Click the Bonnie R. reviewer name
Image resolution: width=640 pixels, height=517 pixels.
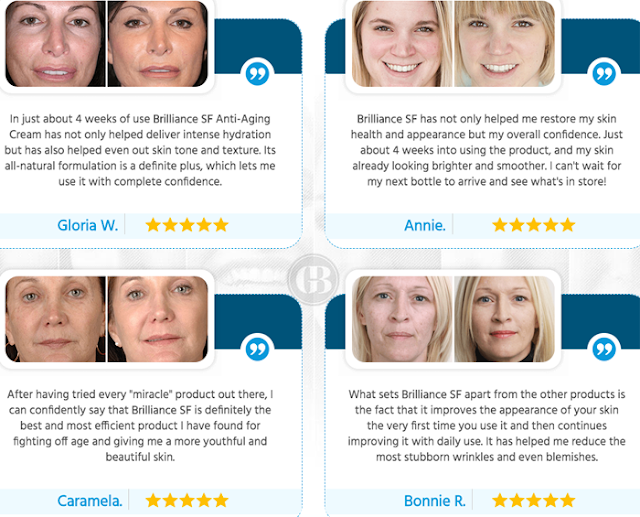pos(435,501)
